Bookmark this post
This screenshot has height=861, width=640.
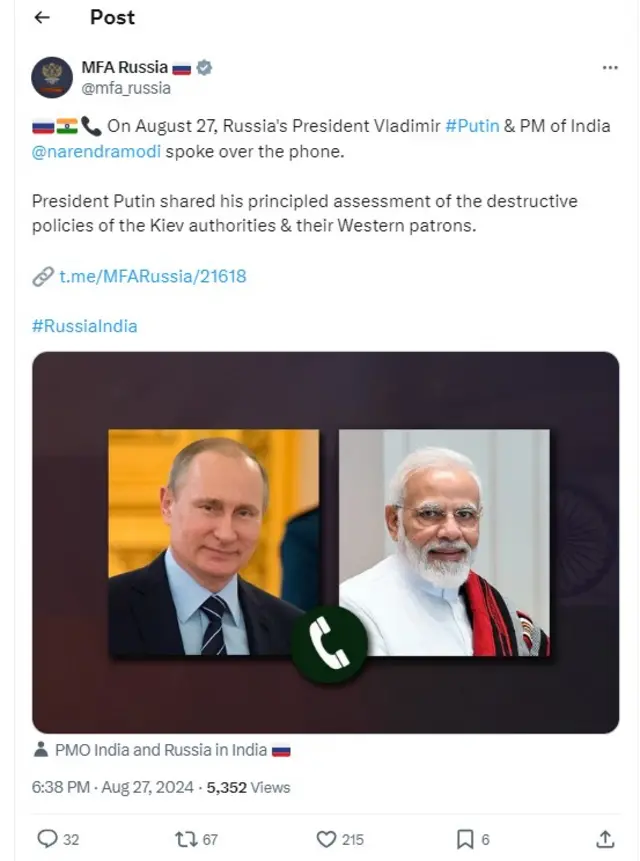[465, 839]
